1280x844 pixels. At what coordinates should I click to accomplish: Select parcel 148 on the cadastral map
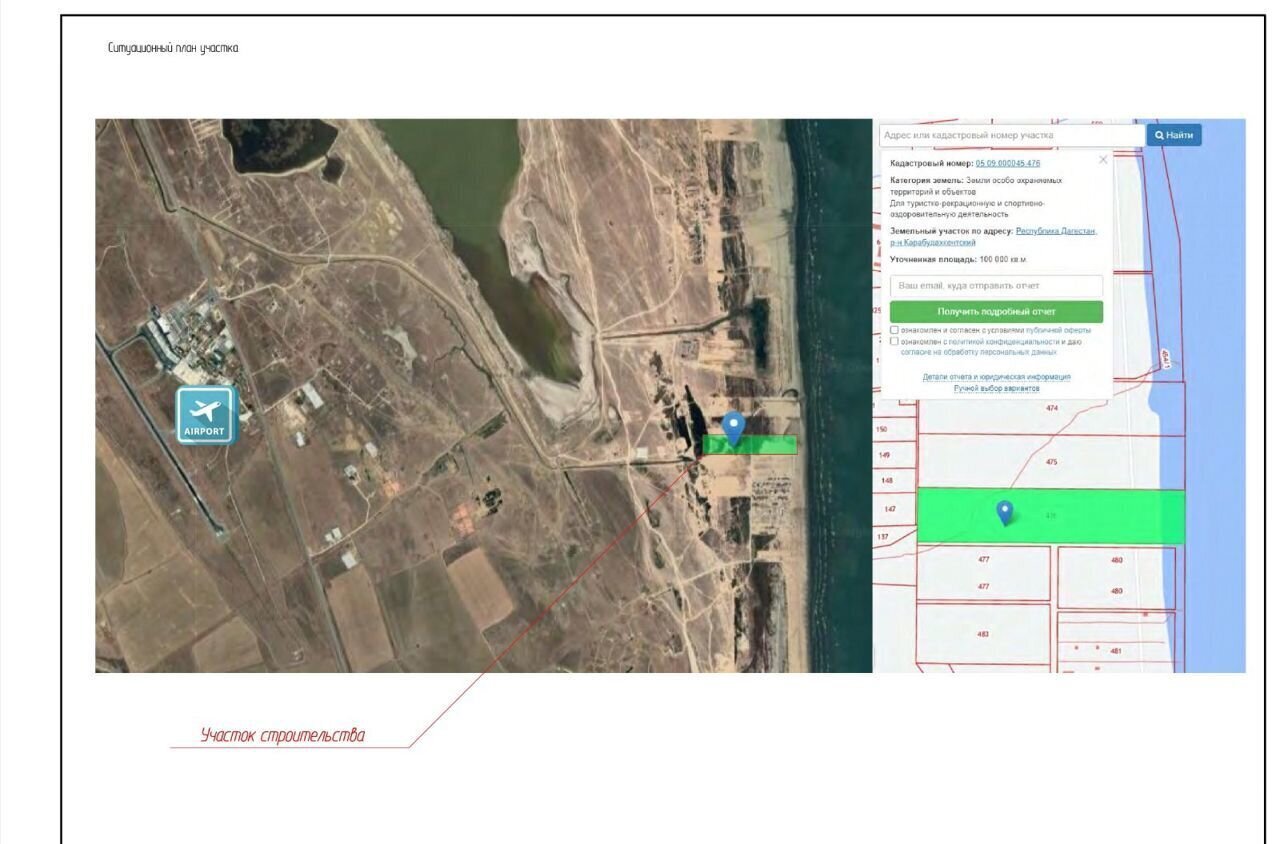[887, 480]
